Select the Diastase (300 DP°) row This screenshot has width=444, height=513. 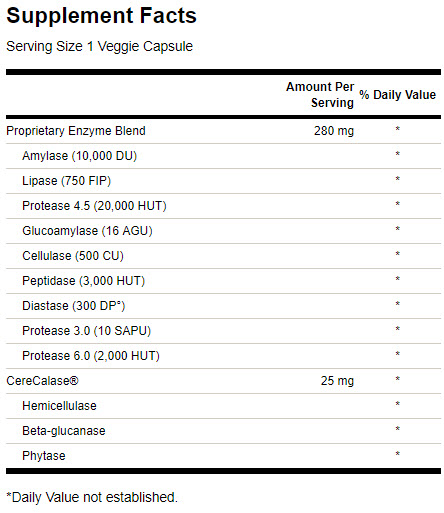tap(223, 306)
